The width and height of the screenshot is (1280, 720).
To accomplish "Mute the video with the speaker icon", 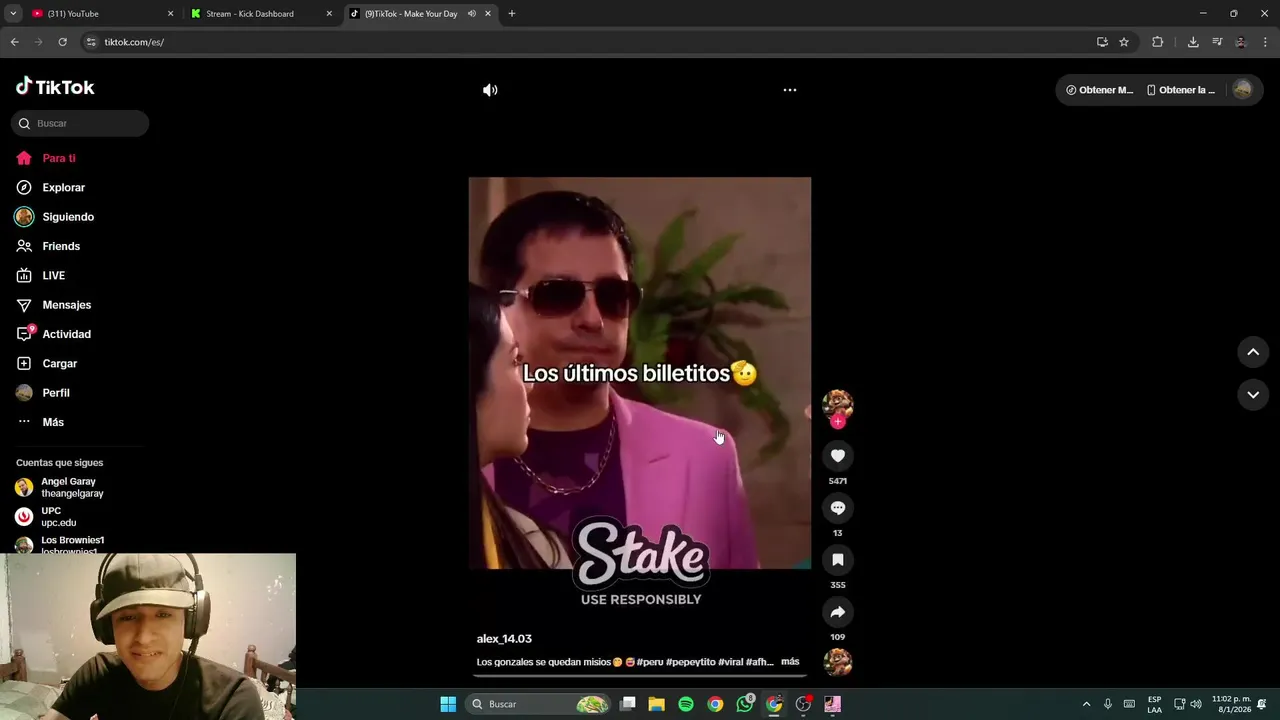I will coord(490,90).
